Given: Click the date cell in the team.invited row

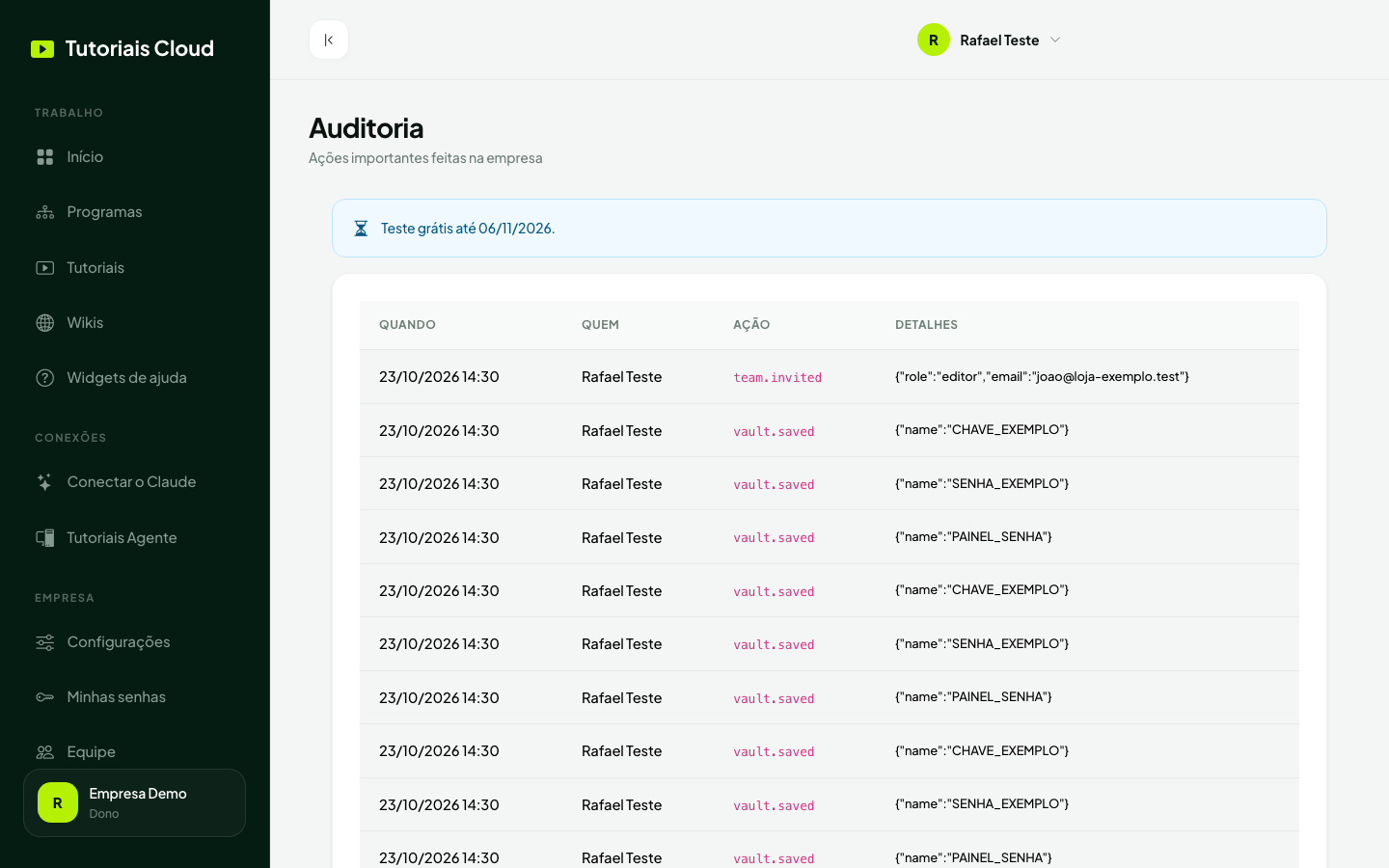Looking at the screenshot, I should [x=439, y=377].
